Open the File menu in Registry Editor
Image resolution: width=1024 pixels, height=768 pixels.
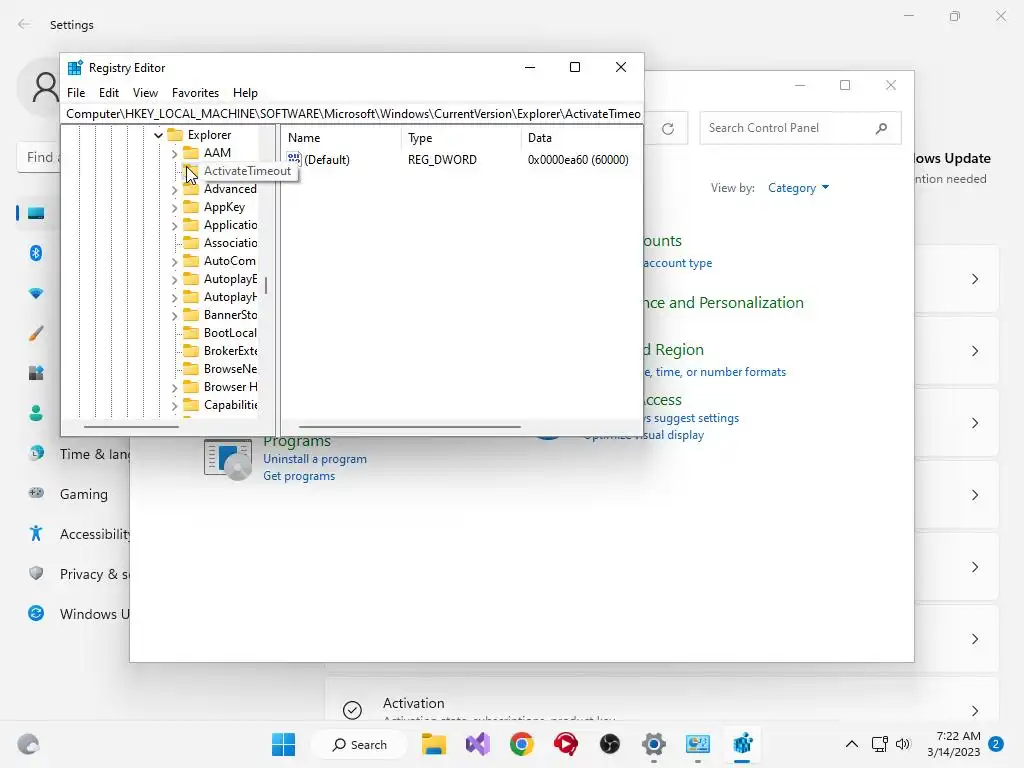(76, 93)
